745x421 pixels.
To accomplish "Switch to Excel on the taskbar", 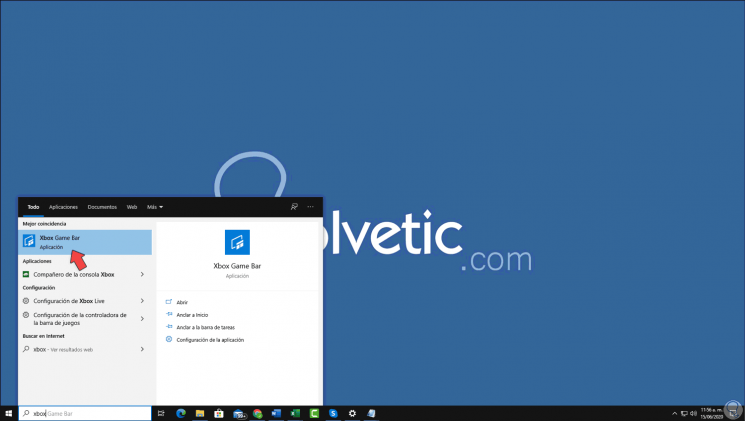I will [x=295, y=413].
